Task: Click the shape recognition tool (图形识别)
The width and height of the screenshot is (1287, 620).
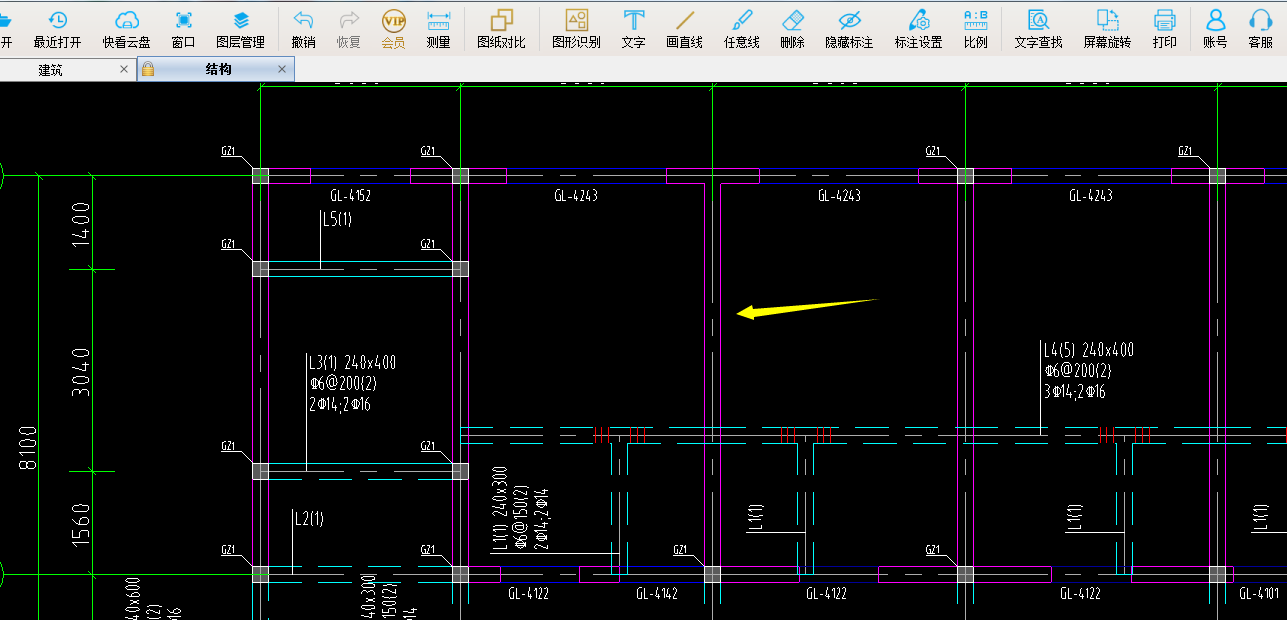Action: pyautogui.click(x=576, y=28)
